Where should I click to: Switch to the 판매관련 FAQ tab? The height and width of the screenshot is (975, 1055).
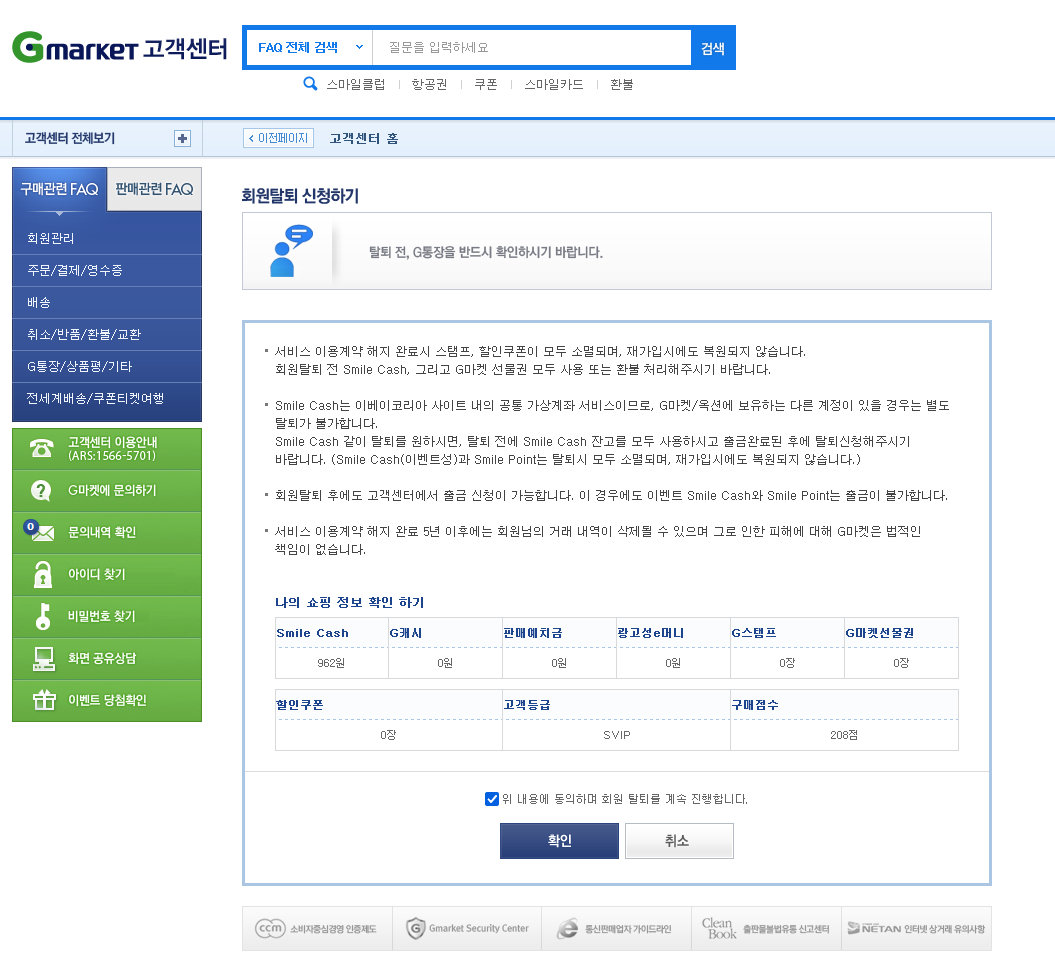click(154, 189)
